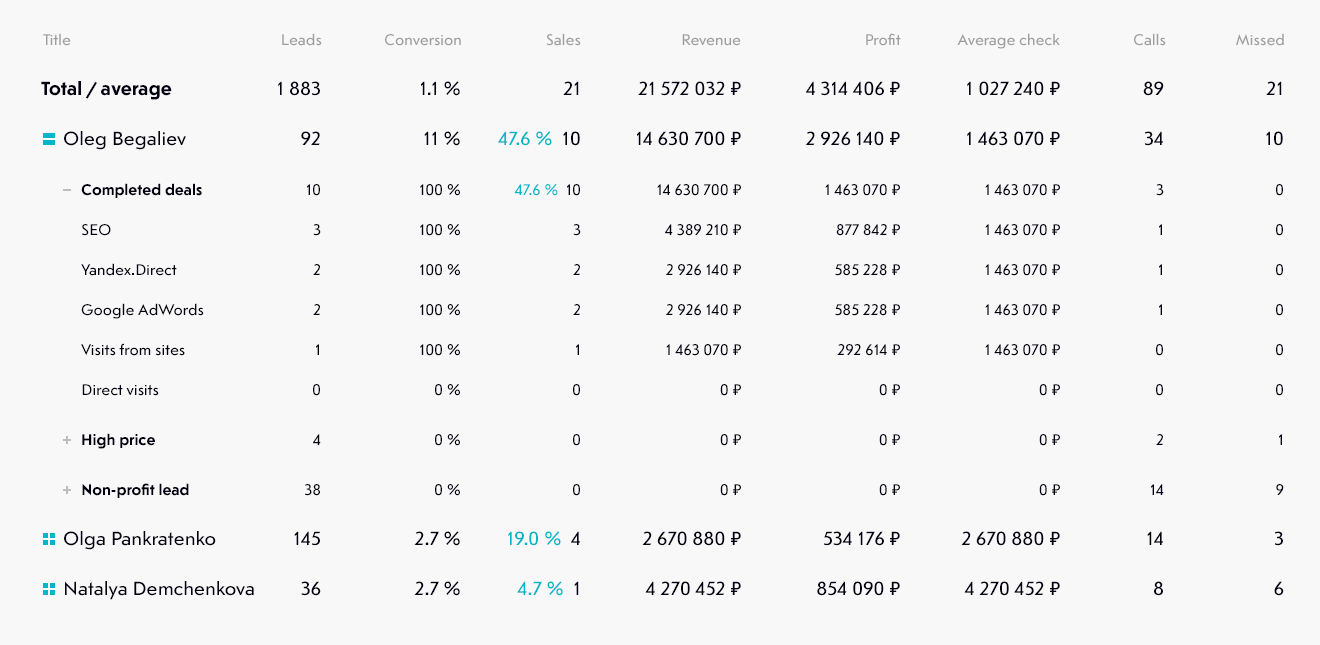Expand the Olga Pankratenko grid icon
This screenshot has width=1320, height=645.
point(48,540)
